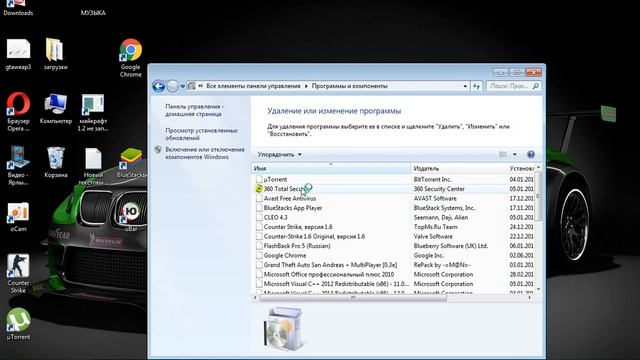The width and height of the screenshot is (640, 360).
Task: Click the Установлено column header
Action: coord(521,168)
